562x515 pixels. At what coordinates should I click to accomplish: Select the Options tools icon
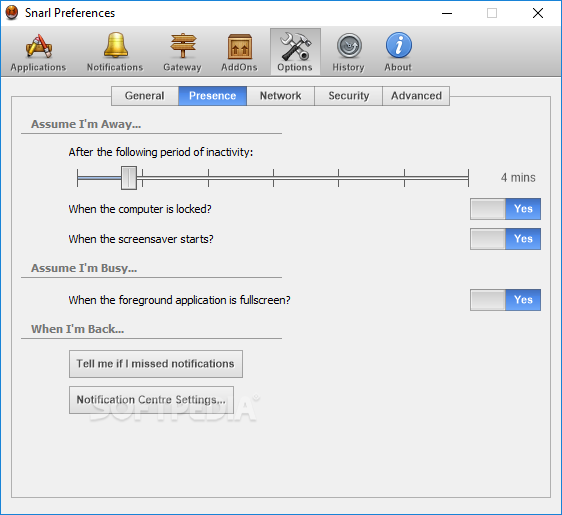tap(295, 52)
